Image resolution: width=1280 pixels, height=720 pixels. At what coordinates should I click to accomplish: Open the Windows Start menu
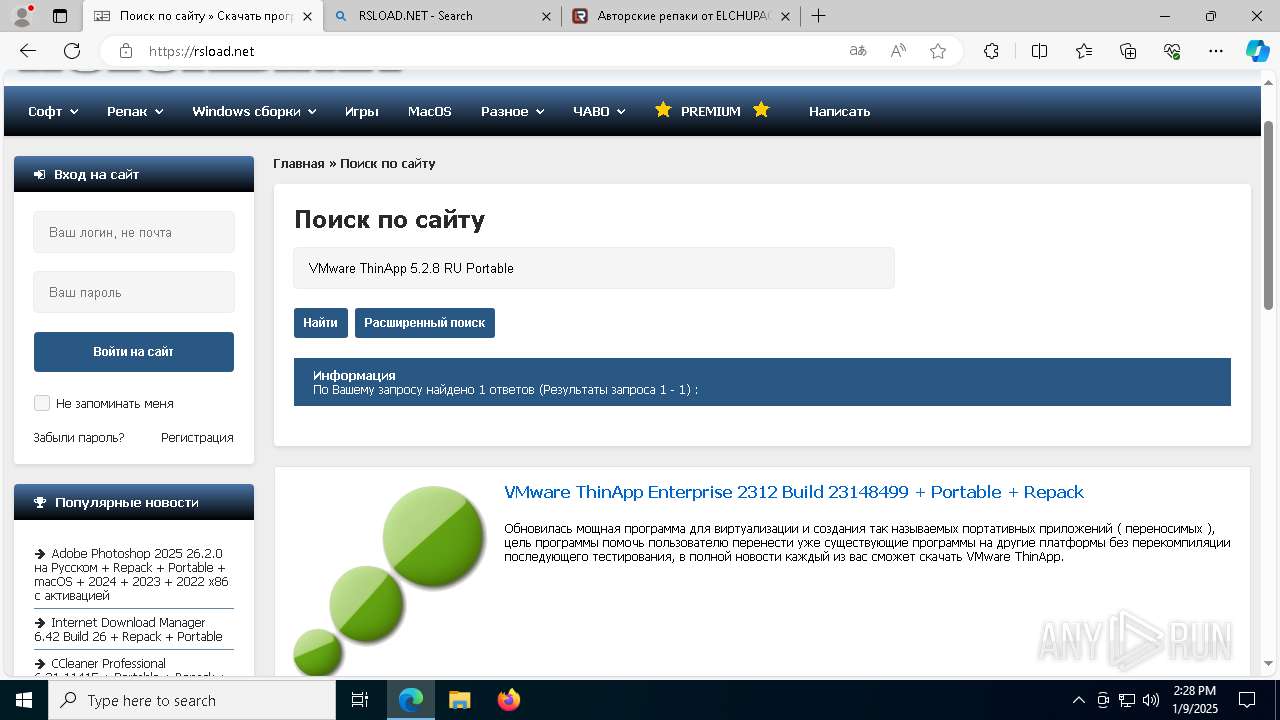pyautogui.click(x=24, y=700)
